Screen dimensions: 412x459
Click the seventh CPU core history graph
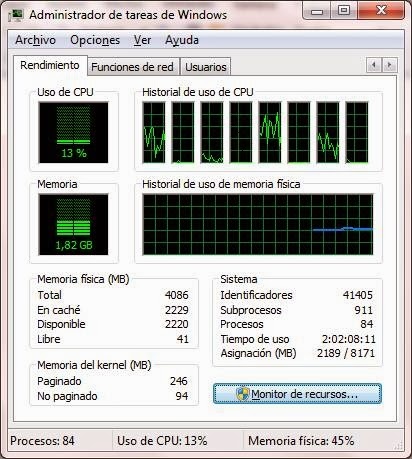(328, 133)
